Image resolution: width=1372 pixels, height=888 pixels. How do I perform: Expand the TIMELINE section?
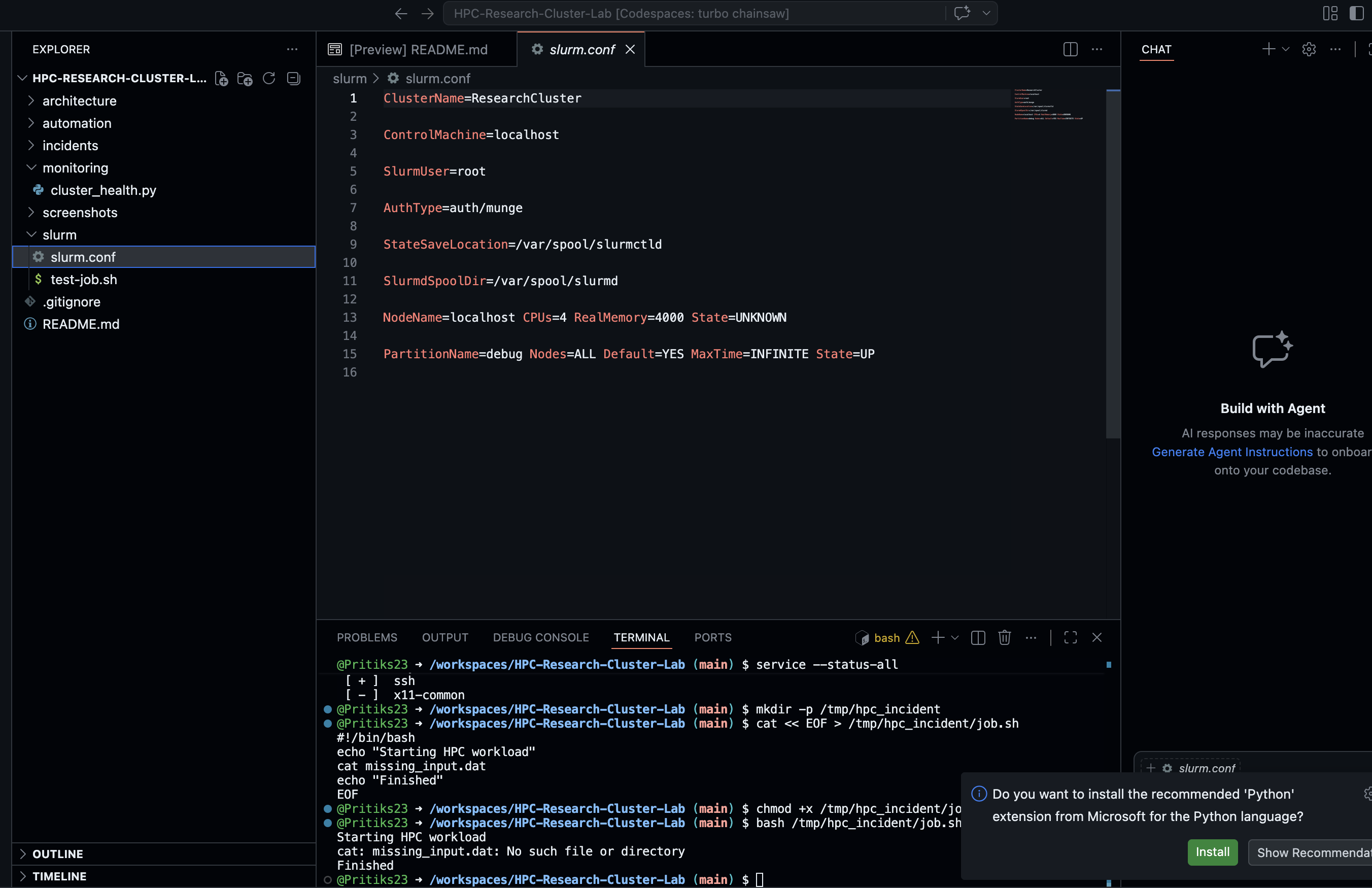point(164,876)
